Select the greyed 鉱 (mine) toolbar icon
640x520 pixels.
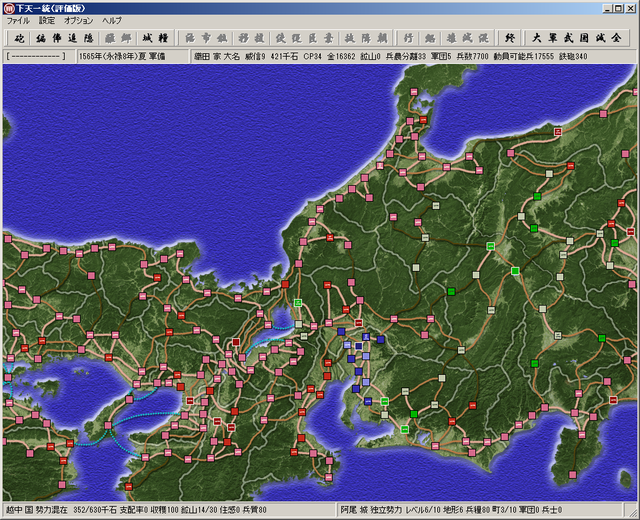[222, 38]
